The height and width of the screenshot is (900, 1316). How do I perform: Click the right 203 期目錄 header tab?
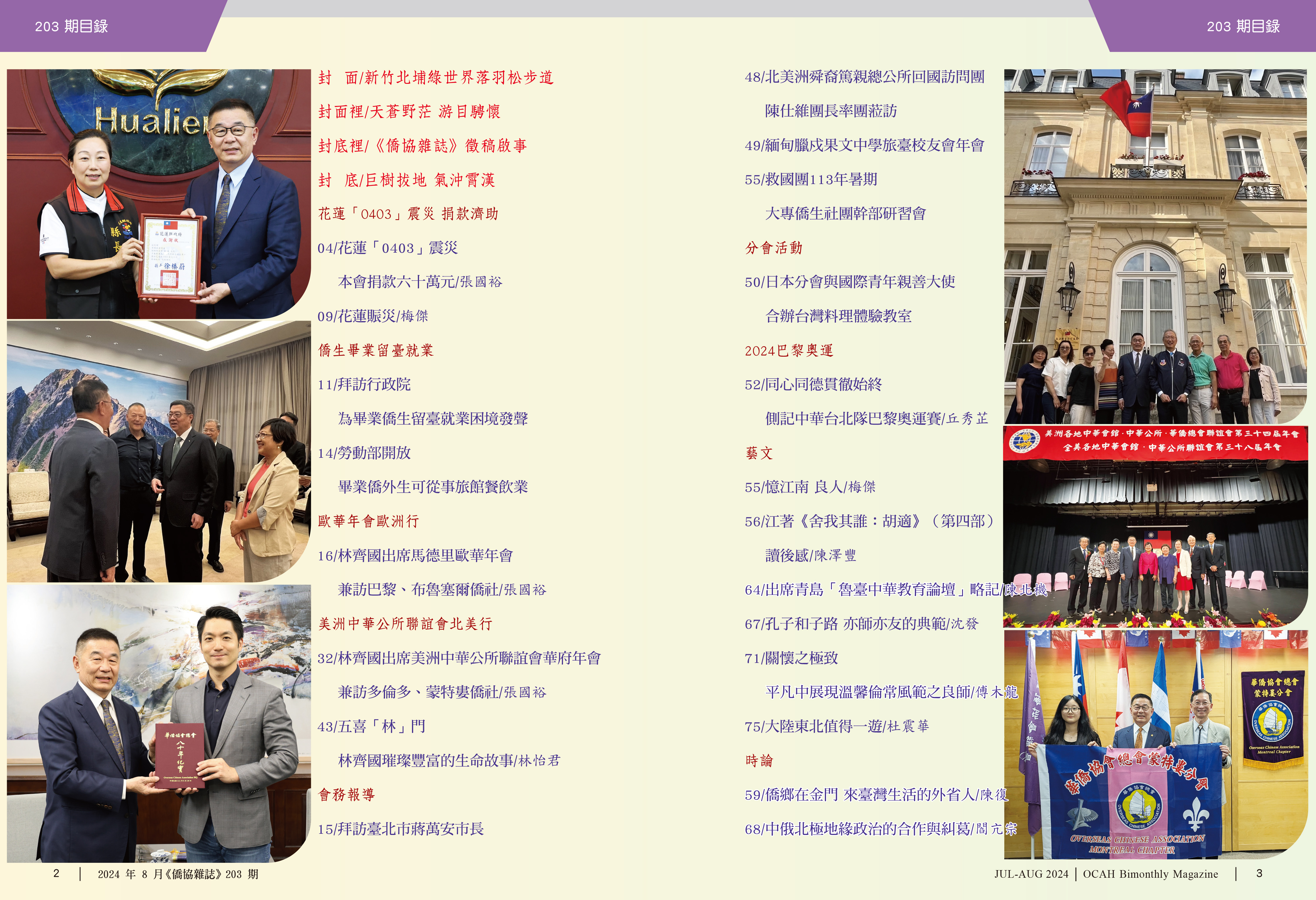click(1243, 26)
